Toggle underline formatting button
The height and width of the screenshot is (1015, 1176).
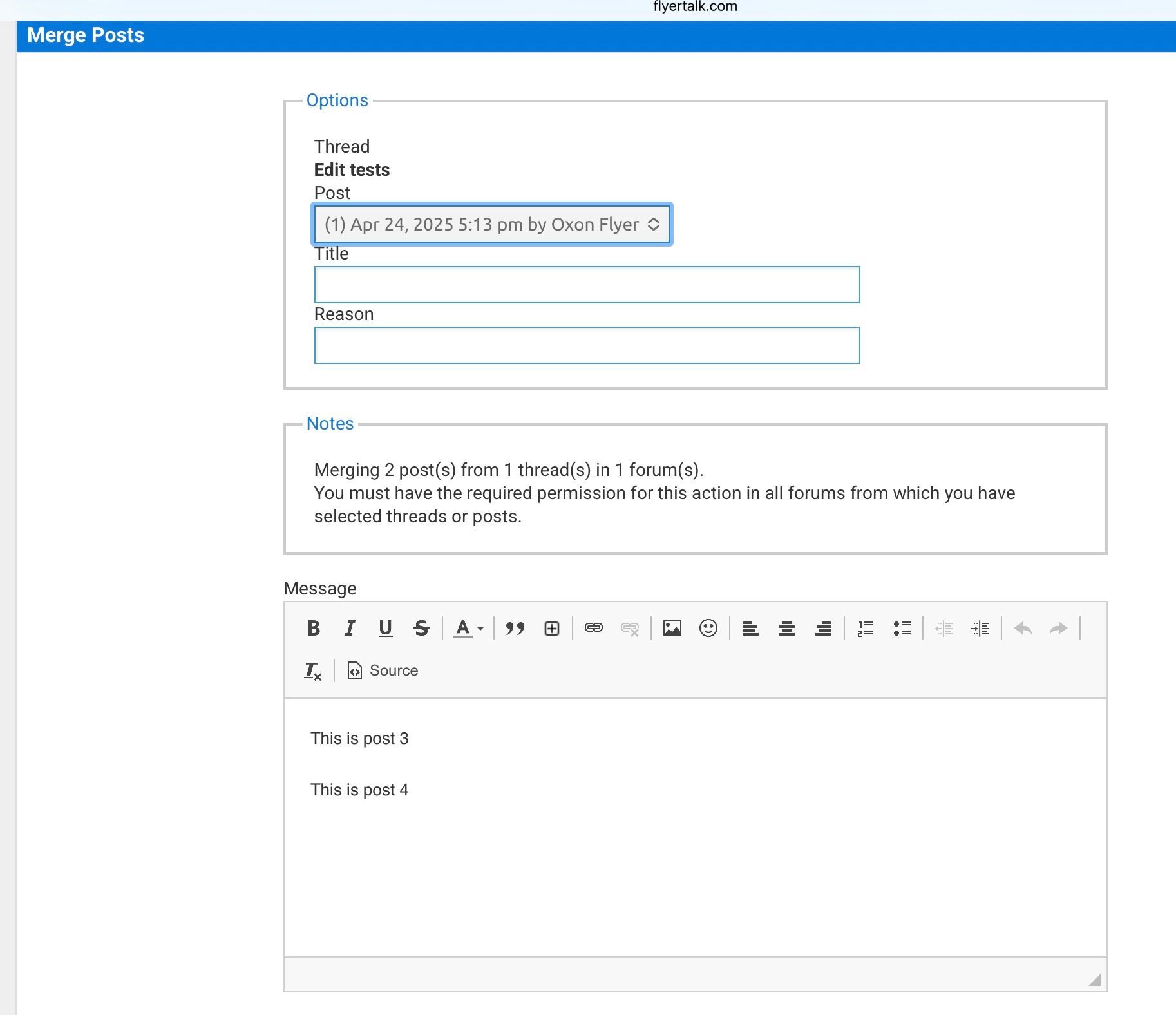(x=386, y=628)
